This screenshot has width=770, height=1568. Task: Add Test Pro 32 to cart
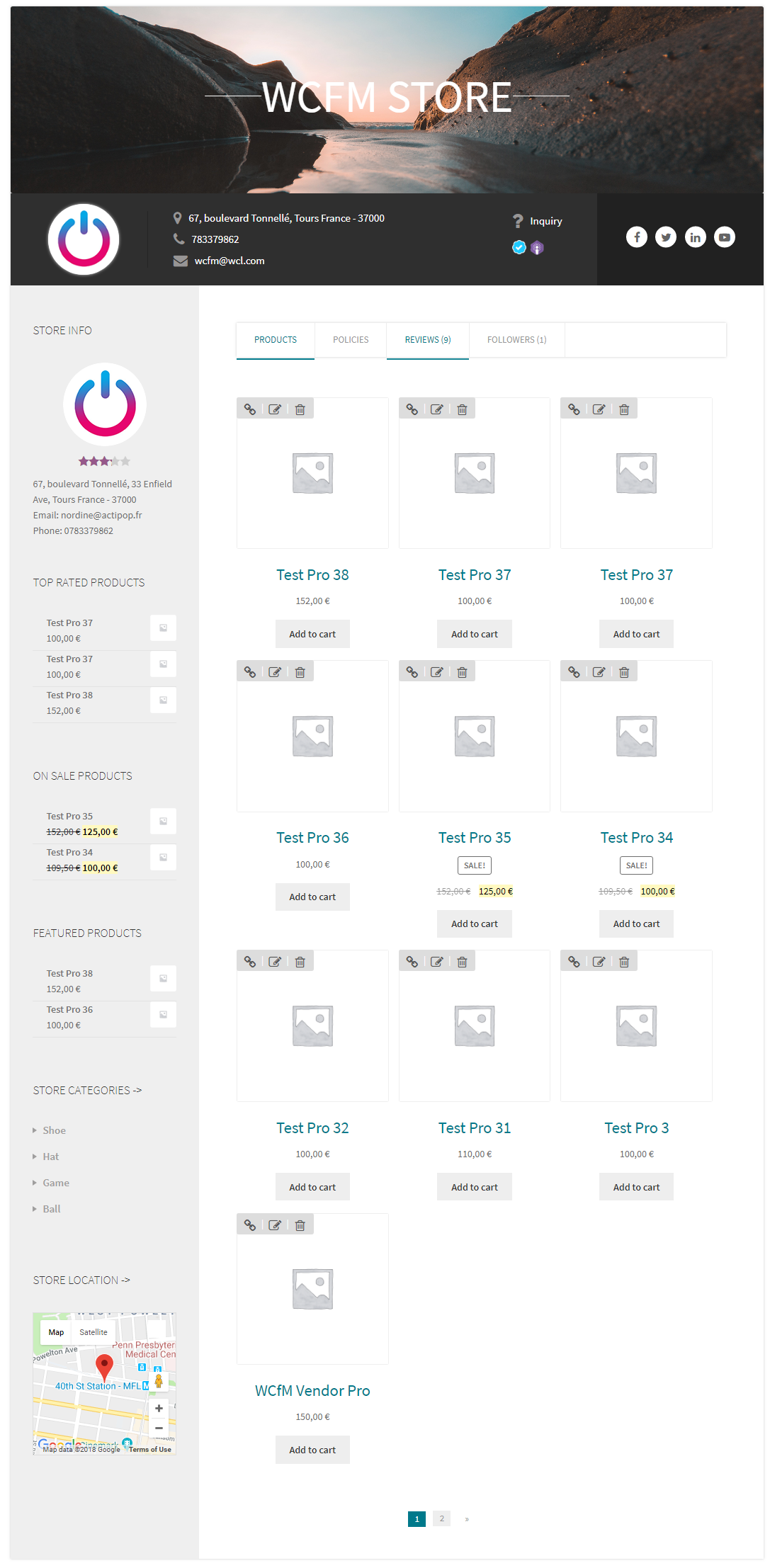point(312,1187)
